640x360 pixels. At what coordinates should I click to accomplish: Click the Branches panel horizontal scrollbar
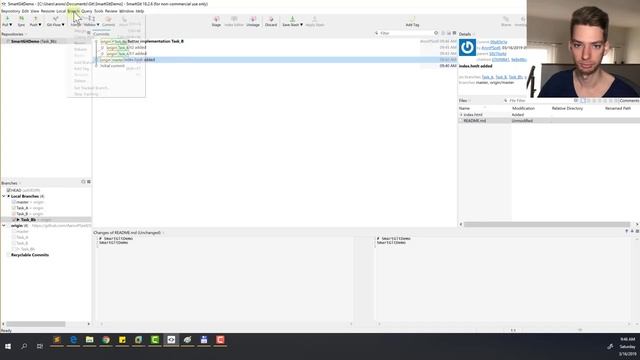point(36,324)
